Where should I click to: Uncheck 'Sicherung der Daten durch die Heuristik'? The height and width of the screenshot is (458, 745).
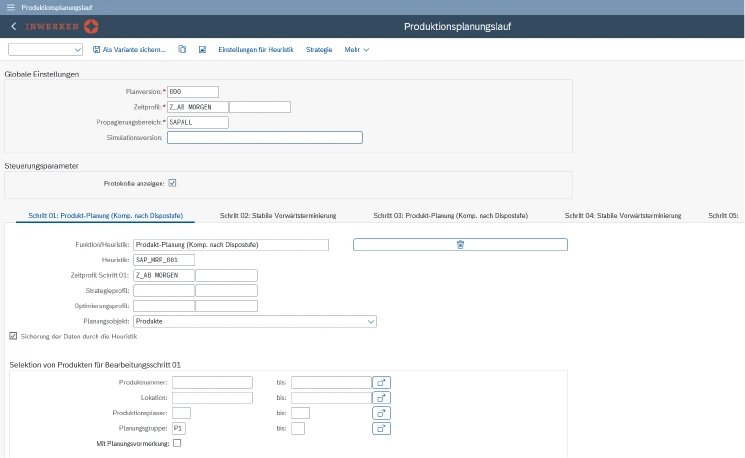tap(13, 336)
